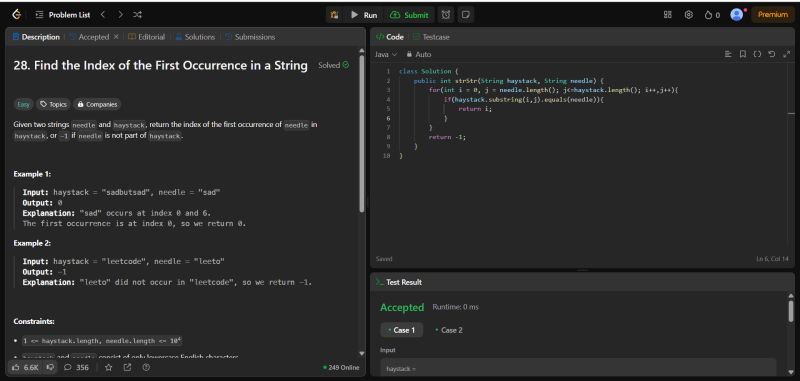Select Case 2 test tab

point(449,330)
